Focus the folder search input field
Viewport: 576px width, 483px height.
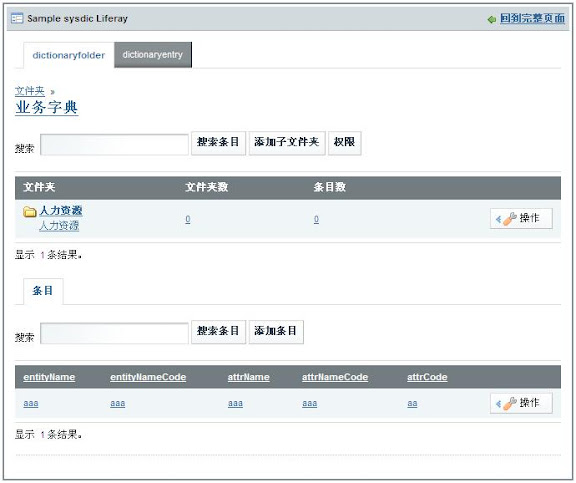click(114, 145)
